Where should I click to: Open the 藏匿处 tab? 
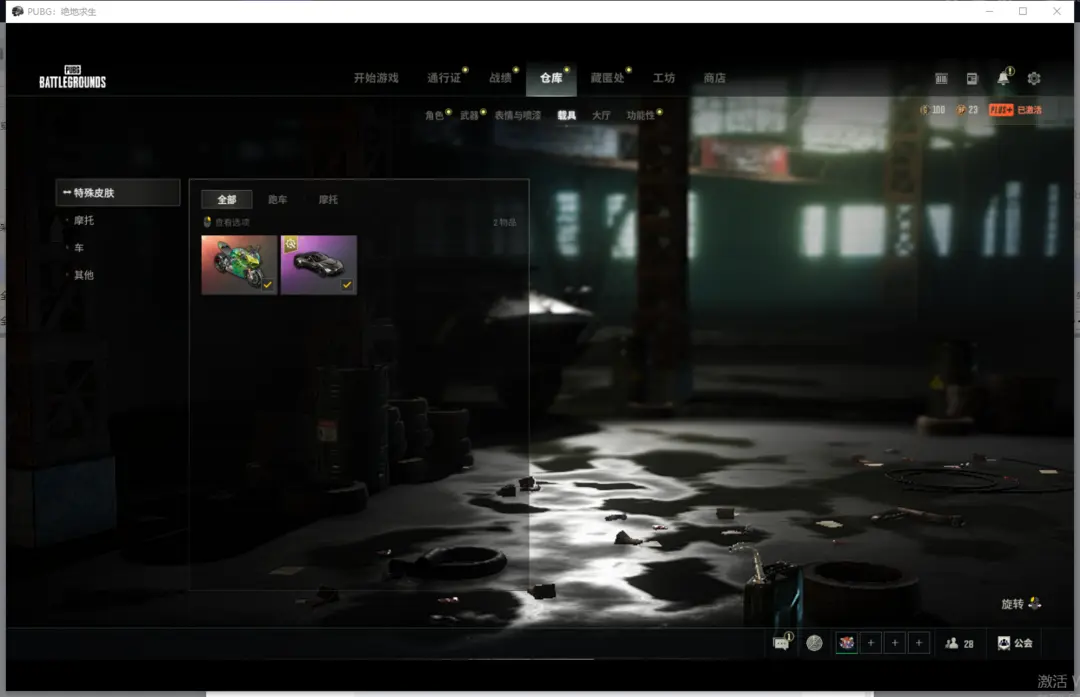tap(608, 78)
